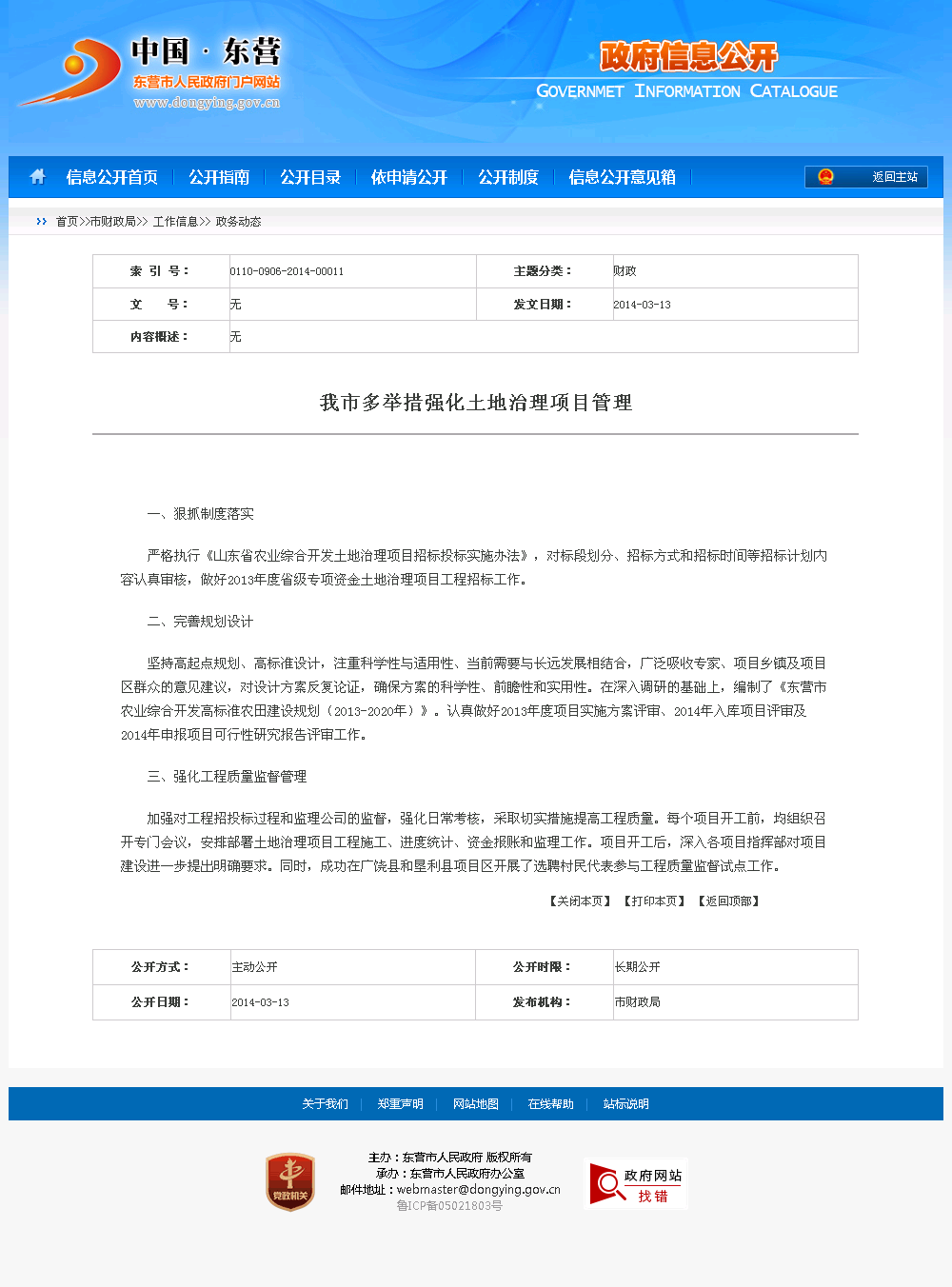This screenshot has height=1287, width=952.
Task: Click 返回主站 button
Action: point(894,177)
